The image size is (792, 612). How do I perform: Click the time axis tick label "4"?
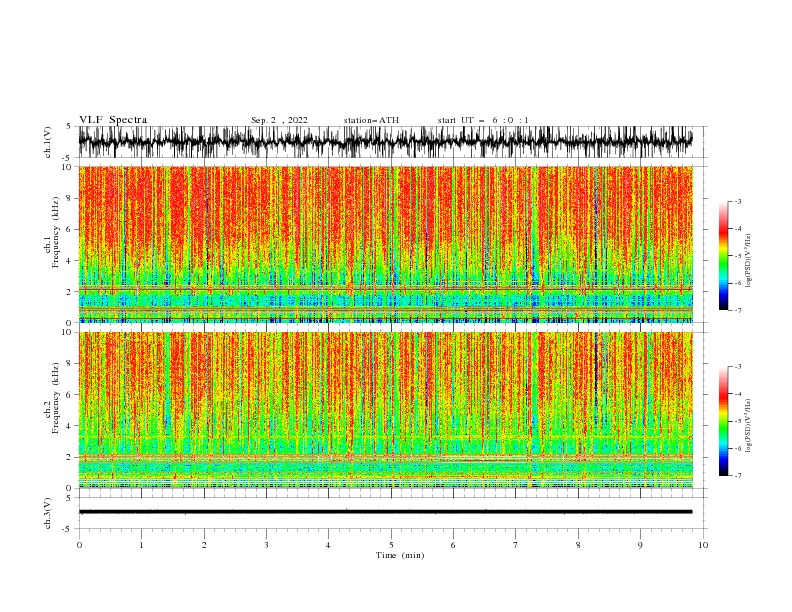pyautogui.click(x=329, y=545)
